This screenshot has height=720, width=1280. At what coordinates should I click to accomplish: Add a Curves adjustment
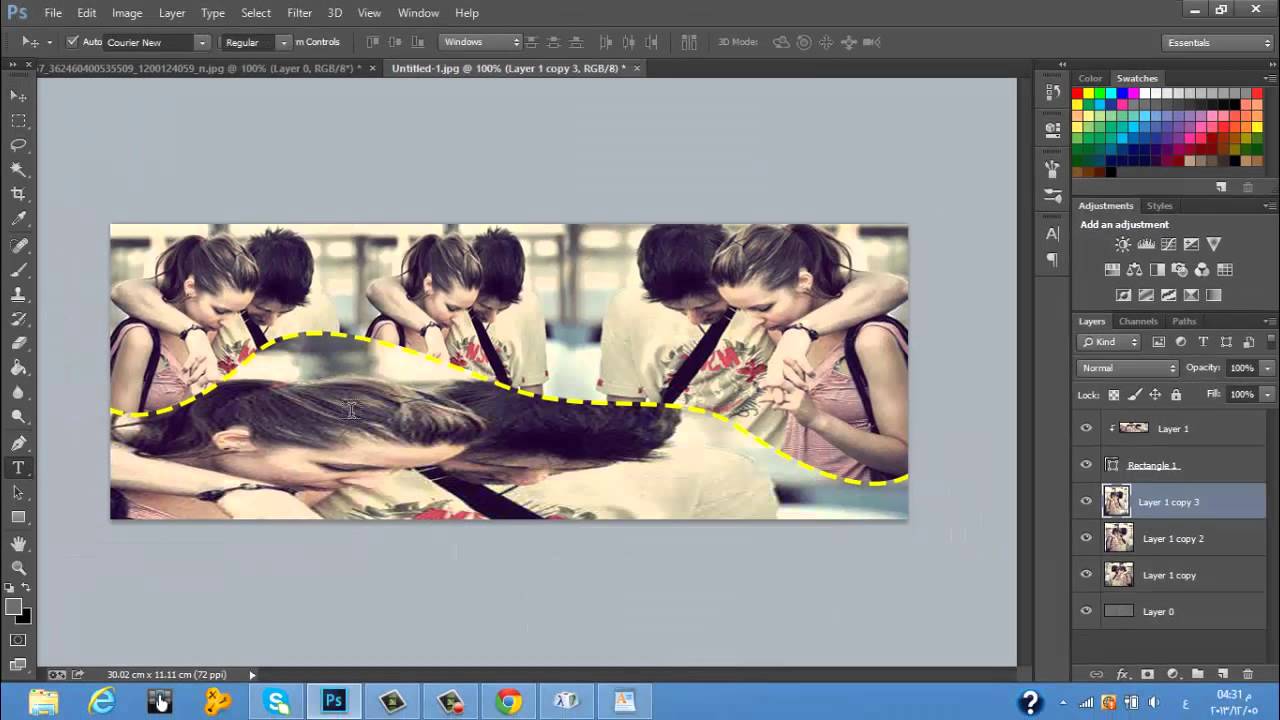pyautogui.click(x=1168, y=244)
